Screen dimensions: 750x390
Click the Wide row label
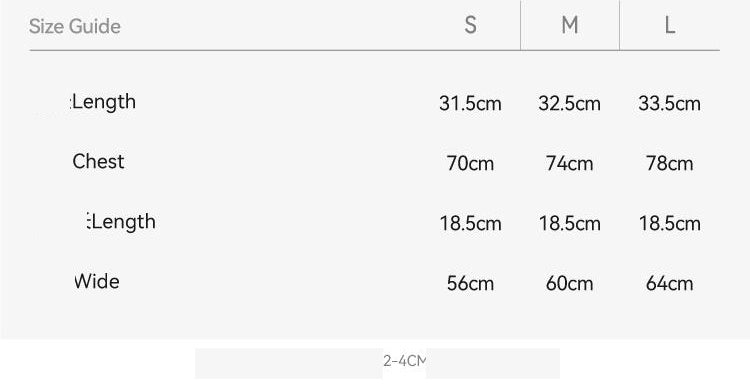click(x=97, y=281)
